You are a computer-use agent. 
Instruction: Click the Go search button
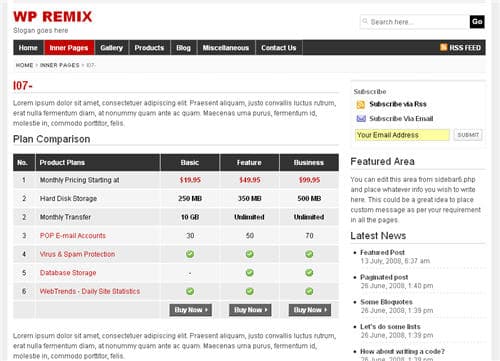tap(477, 22)
